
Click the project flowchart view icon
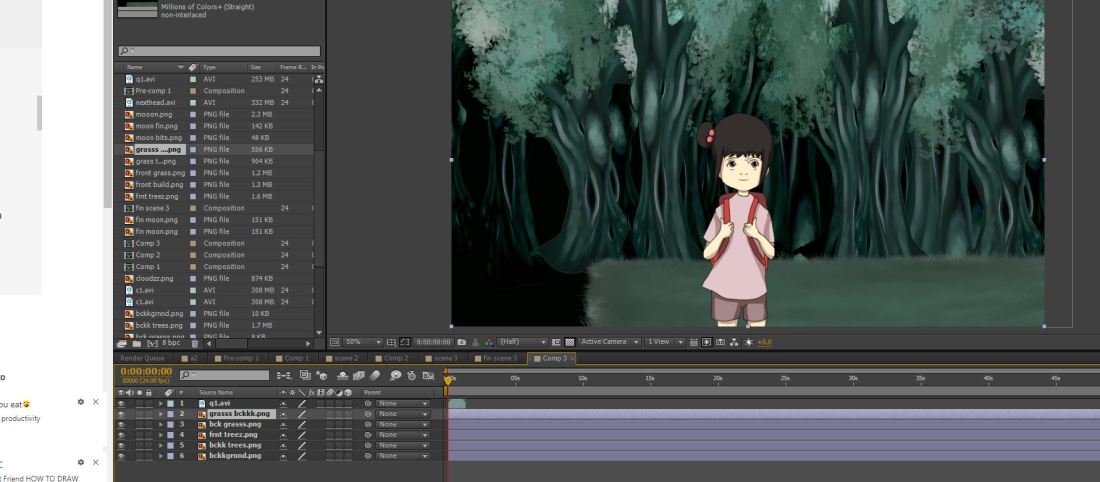click(318, 79)
